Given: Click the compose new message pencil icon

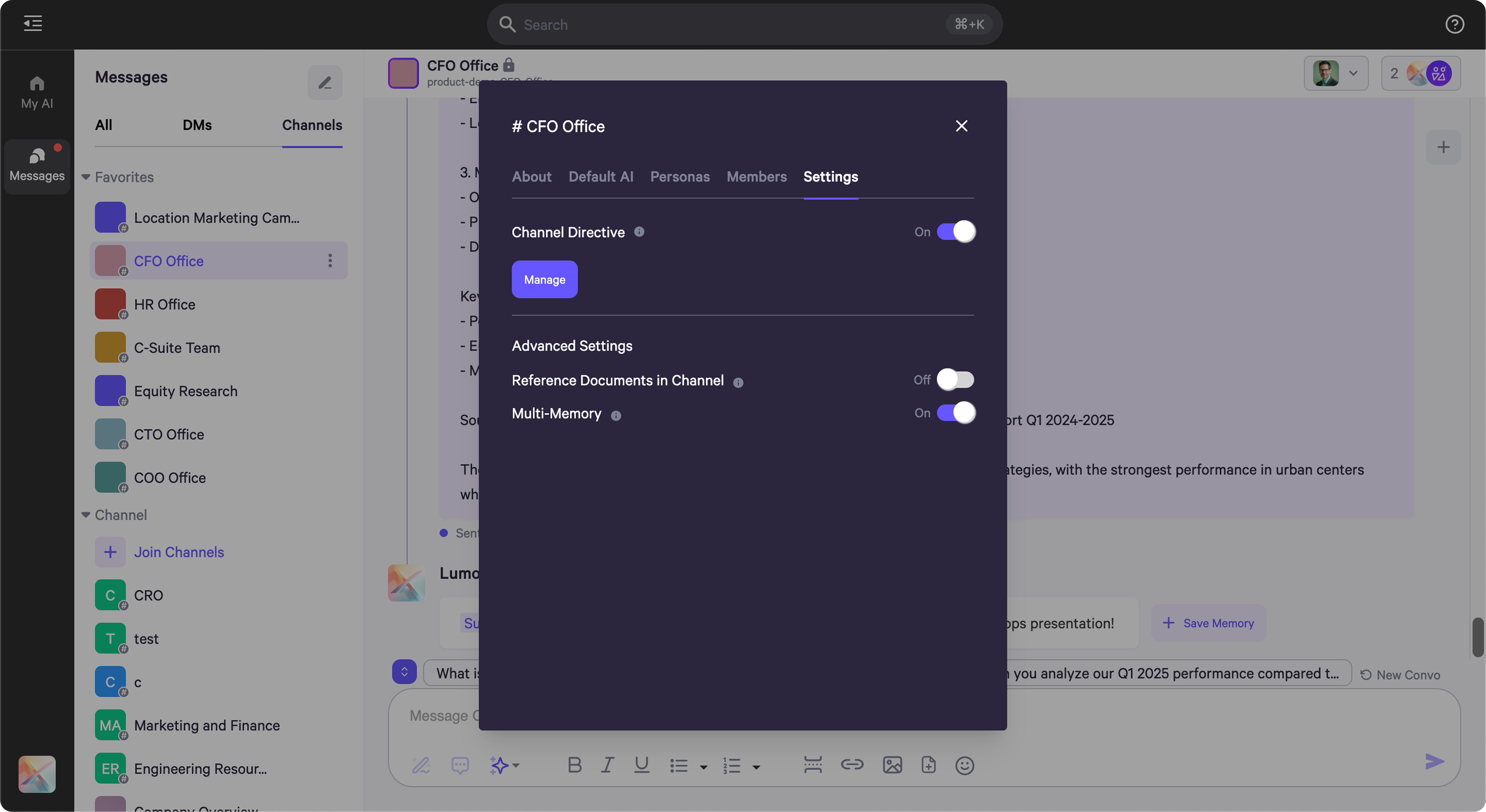Looking at the screenshot, I should pyautogui.click(x=325, y=83).
